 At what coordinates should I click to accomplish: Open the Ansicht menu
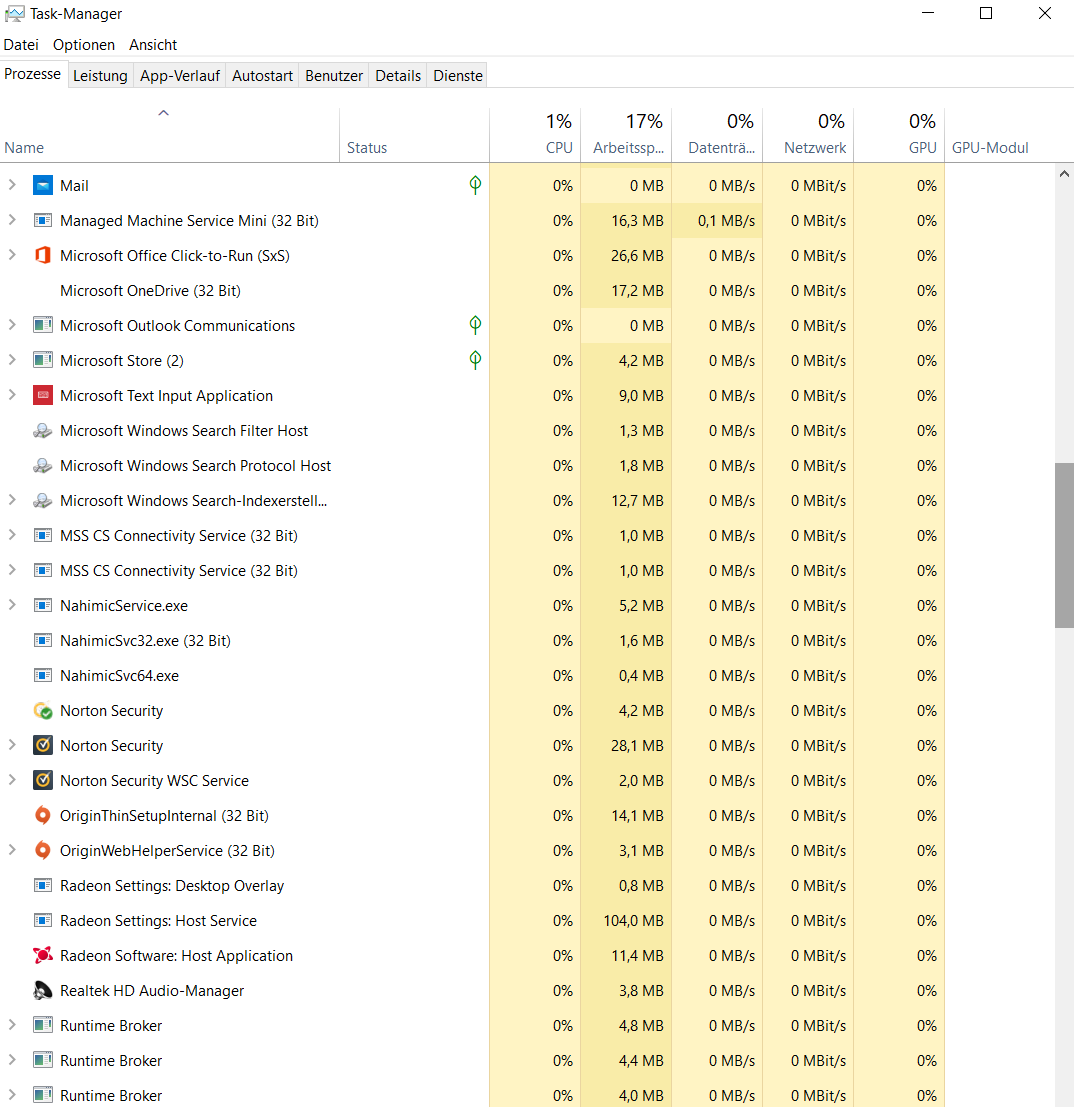(x=153, y=44)
